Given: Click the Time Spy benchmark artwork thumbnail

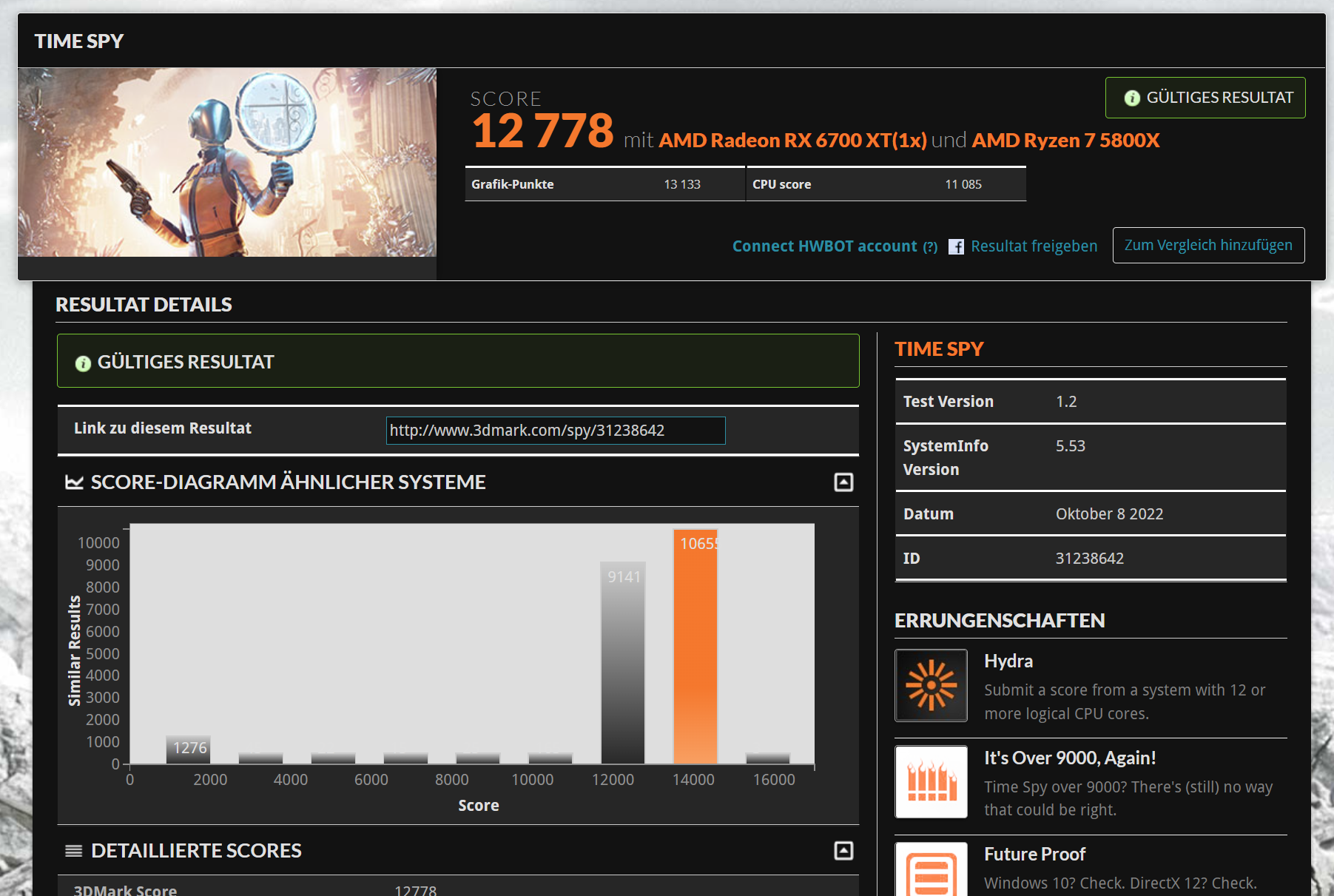Looking at the screenshot, I should [227, 163].
